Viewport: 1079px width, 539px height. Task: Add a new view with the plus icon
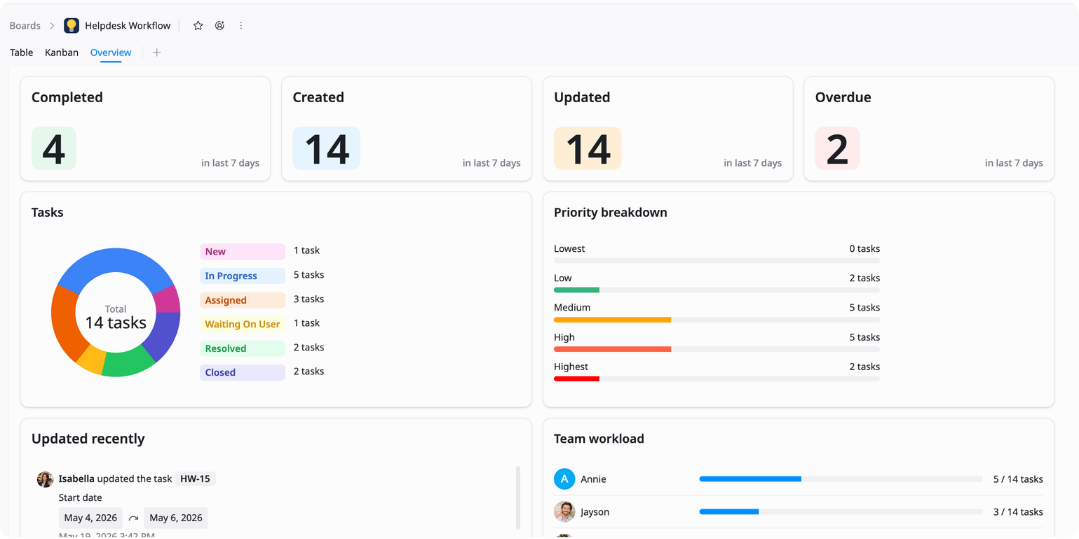pyautogui.click(x=157, y=52)
